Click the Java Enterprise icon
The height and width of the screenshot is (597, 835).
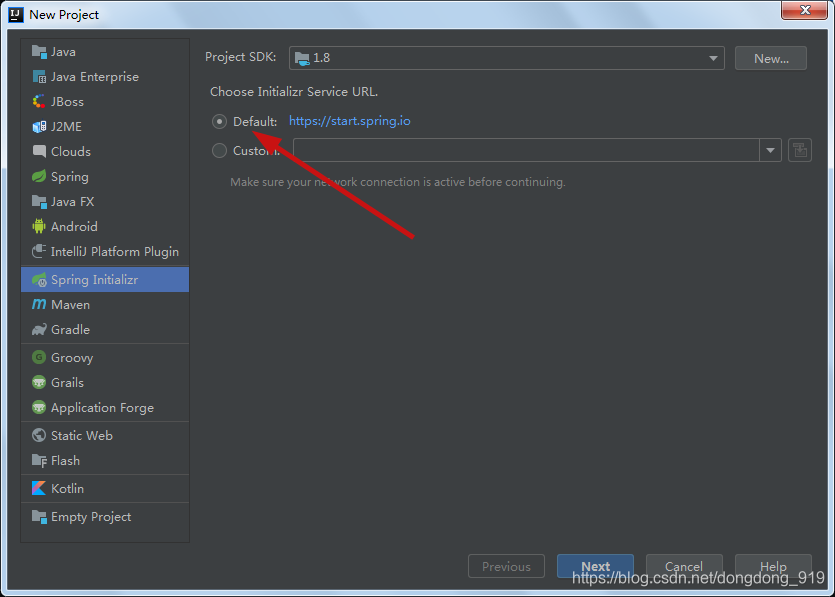39,77
